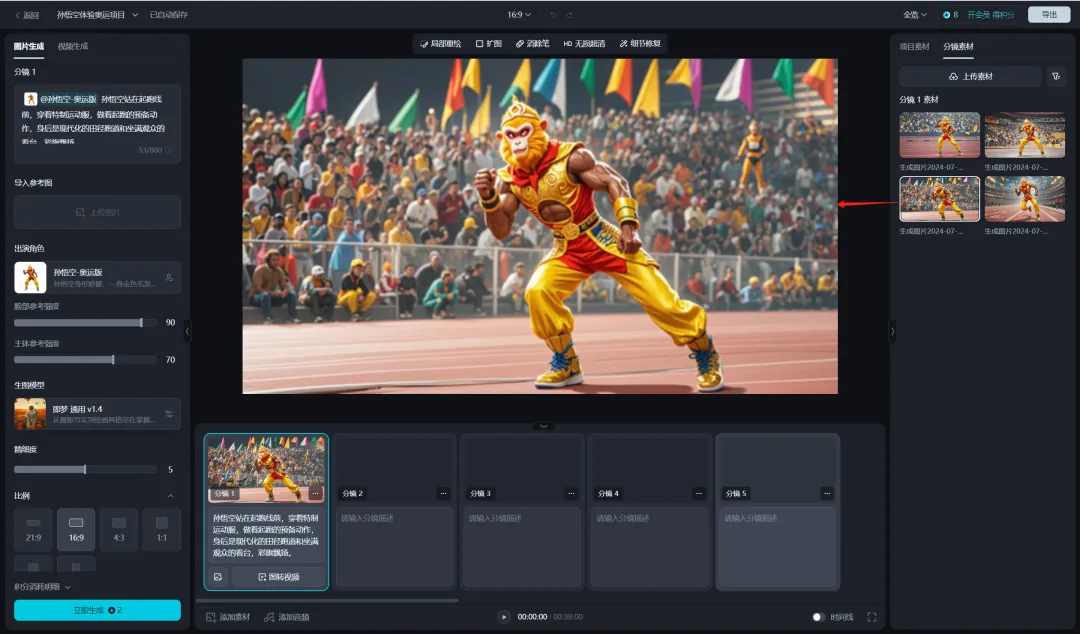The image size is (1080, 634).
Task: Collapse the 比例 section chevron
Action: point(169,496)
